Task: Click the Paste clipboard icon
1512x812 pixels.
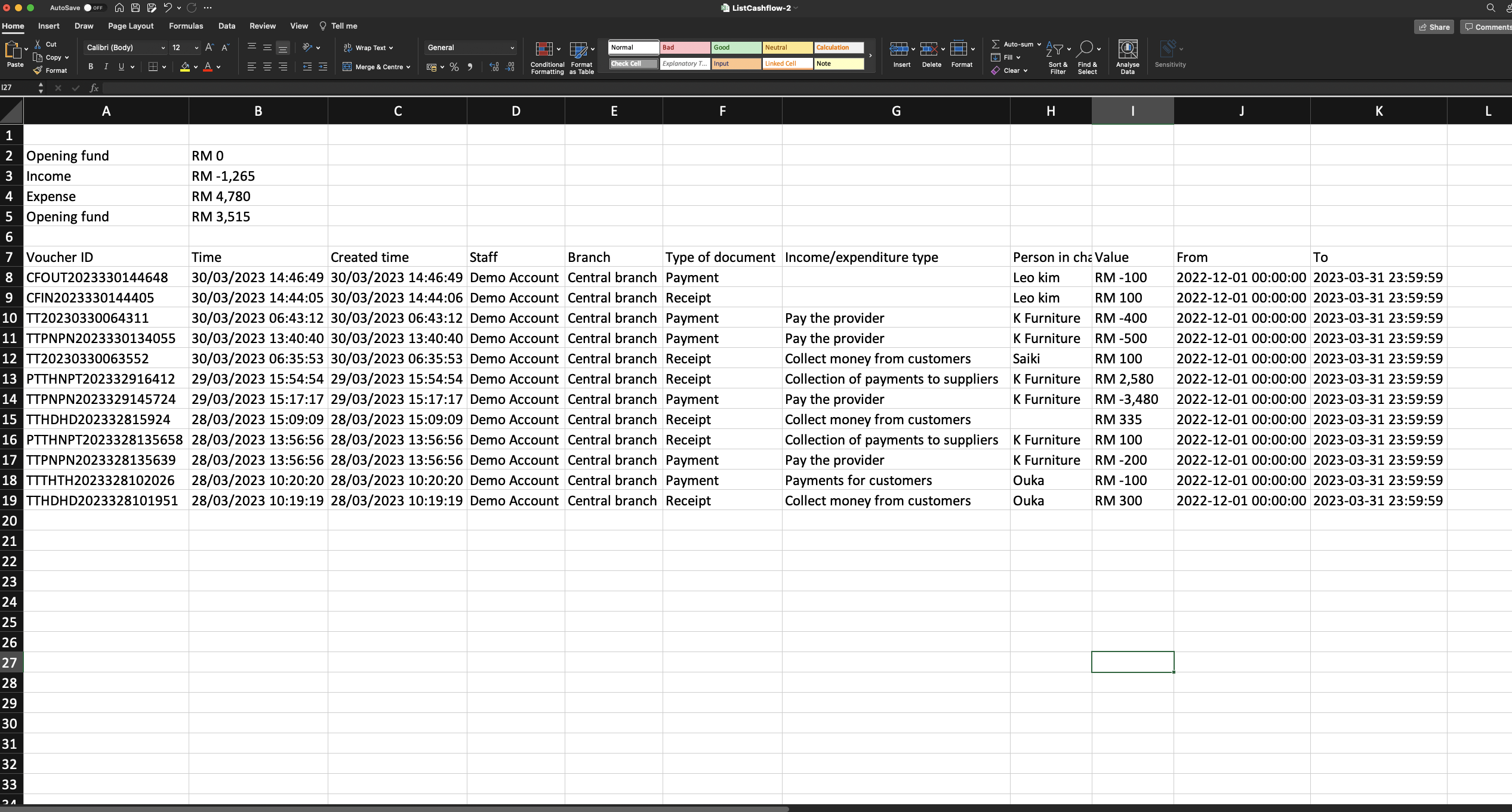Action: click(12, 50)
